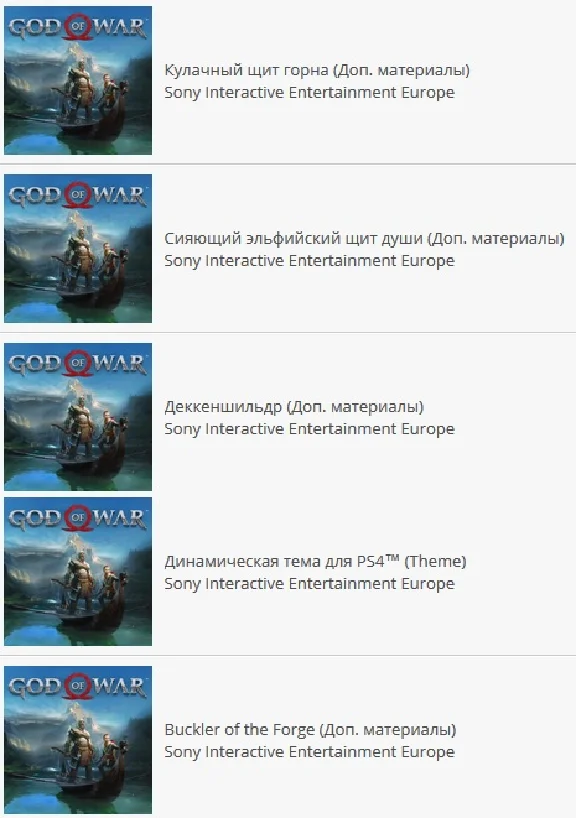
Task: Select the cover image for Деккеншильдр
Action: coord(78,417)
